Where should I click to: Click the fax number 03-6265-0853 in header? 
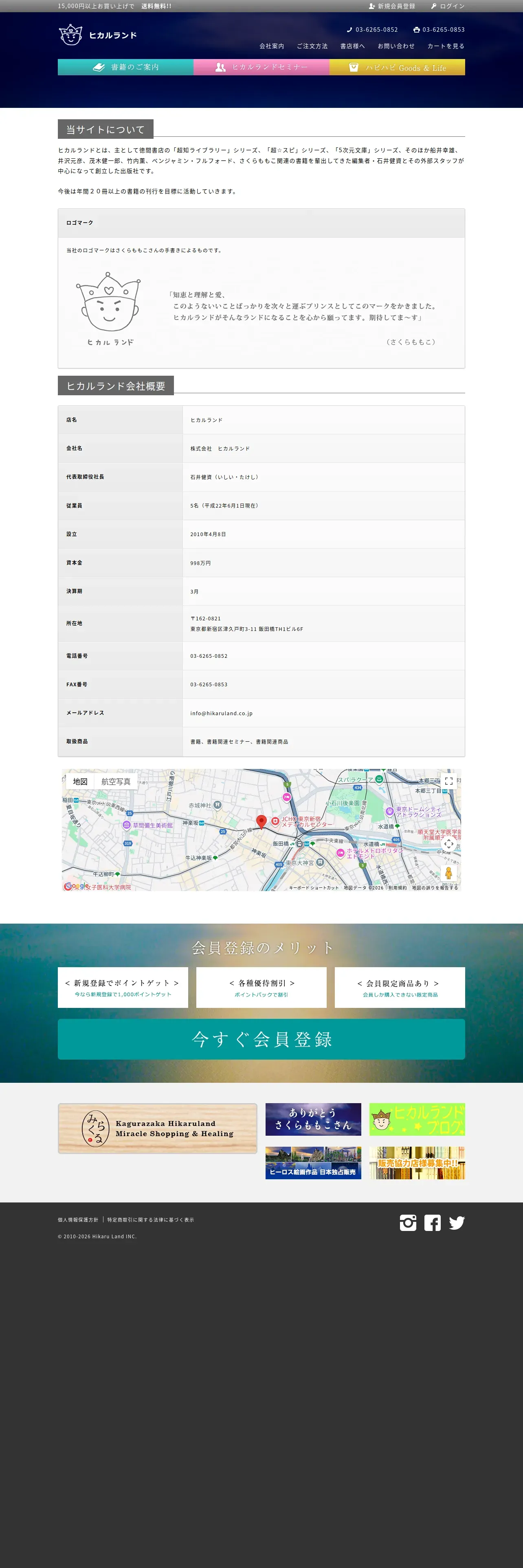(439, 29)
